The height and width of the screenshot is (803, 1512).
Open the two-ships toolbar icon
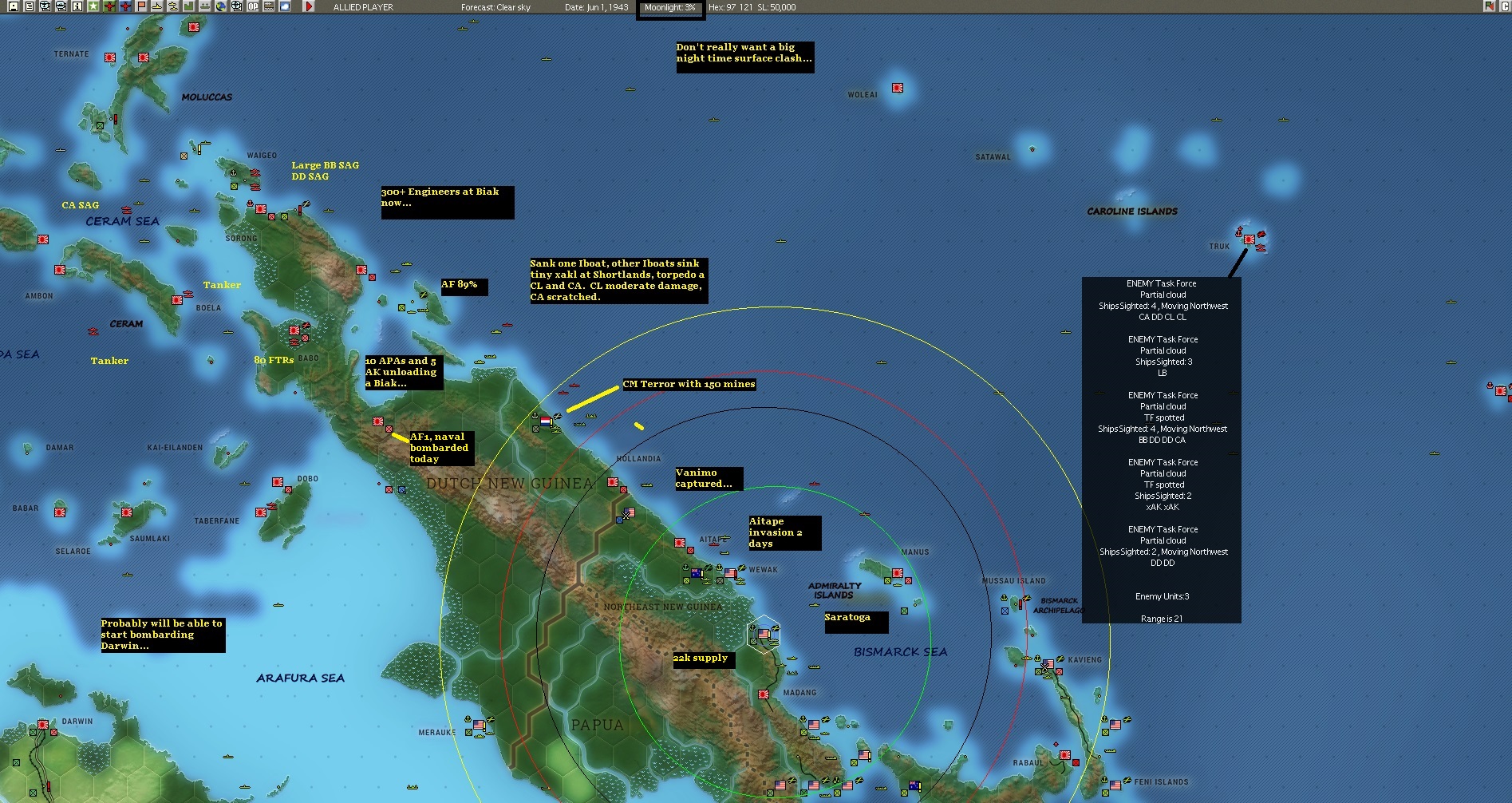[173, 6]
